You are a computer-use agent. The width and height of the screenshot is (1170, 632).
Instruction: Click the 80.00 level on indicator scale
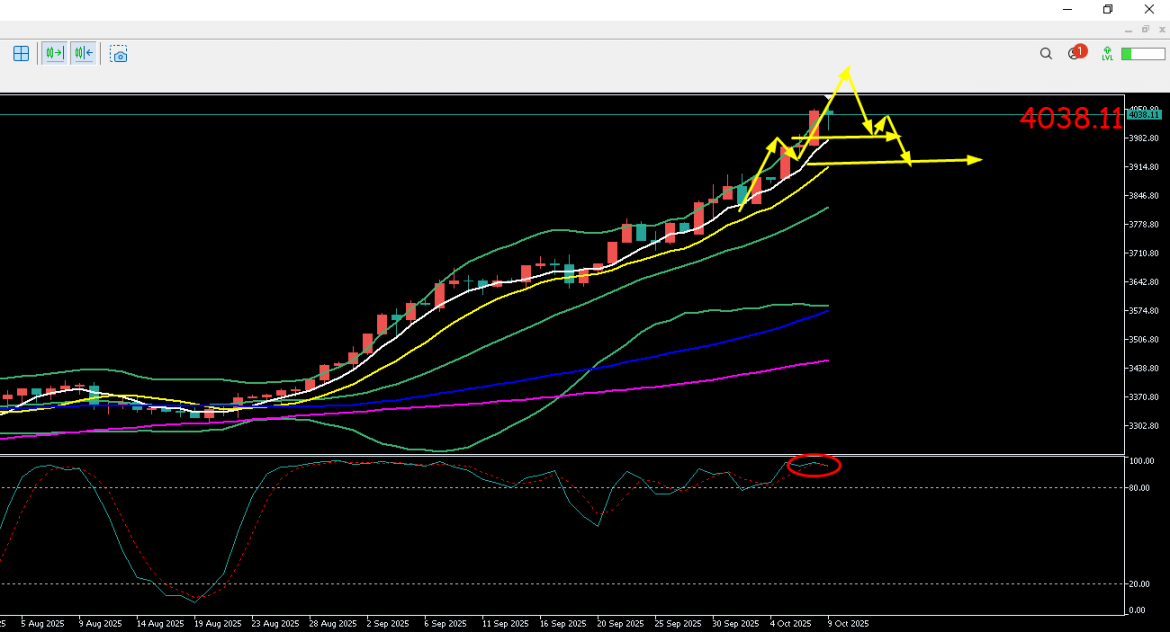1139,488
